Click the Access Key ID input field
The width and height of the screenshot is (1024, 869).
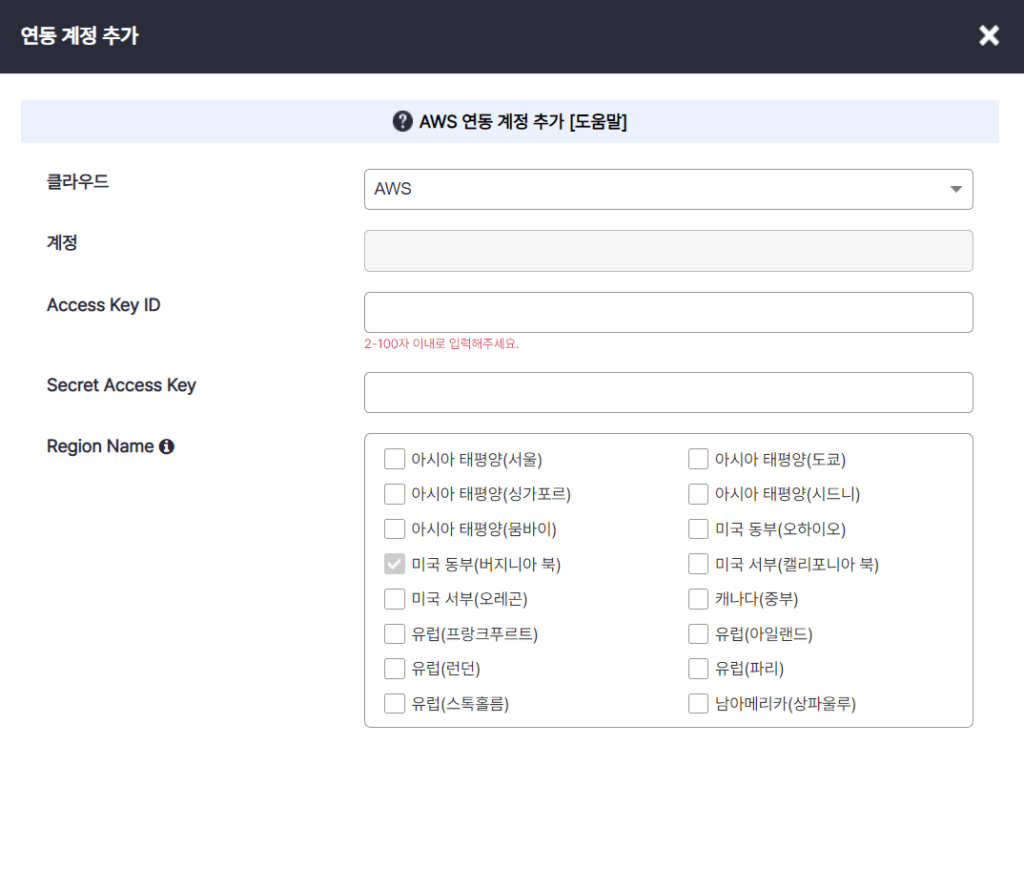click(668, 312)
